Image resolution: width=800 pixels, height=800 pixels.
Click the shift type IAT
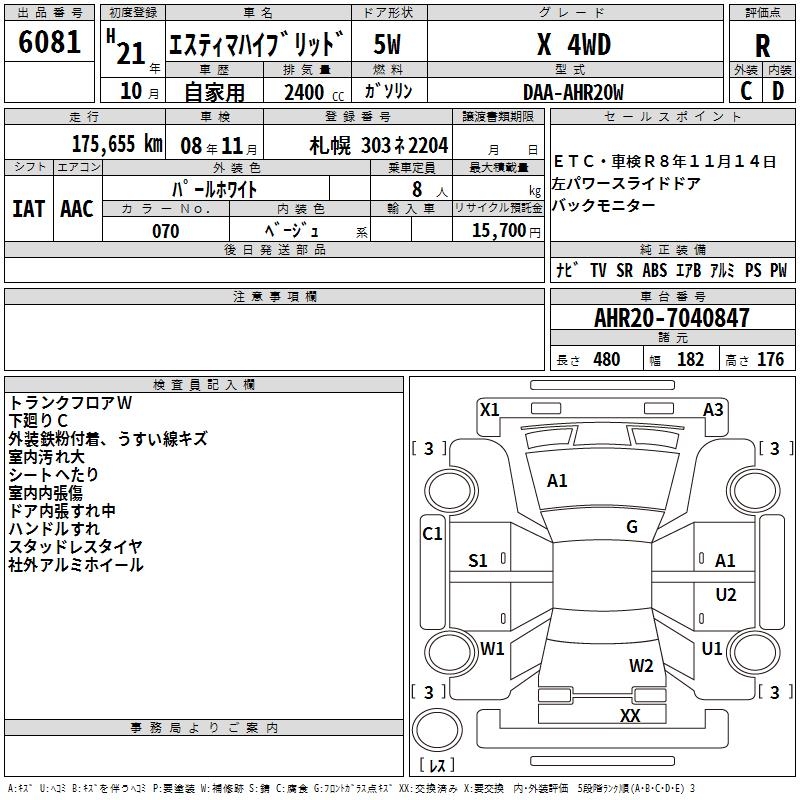coord(29,209)
